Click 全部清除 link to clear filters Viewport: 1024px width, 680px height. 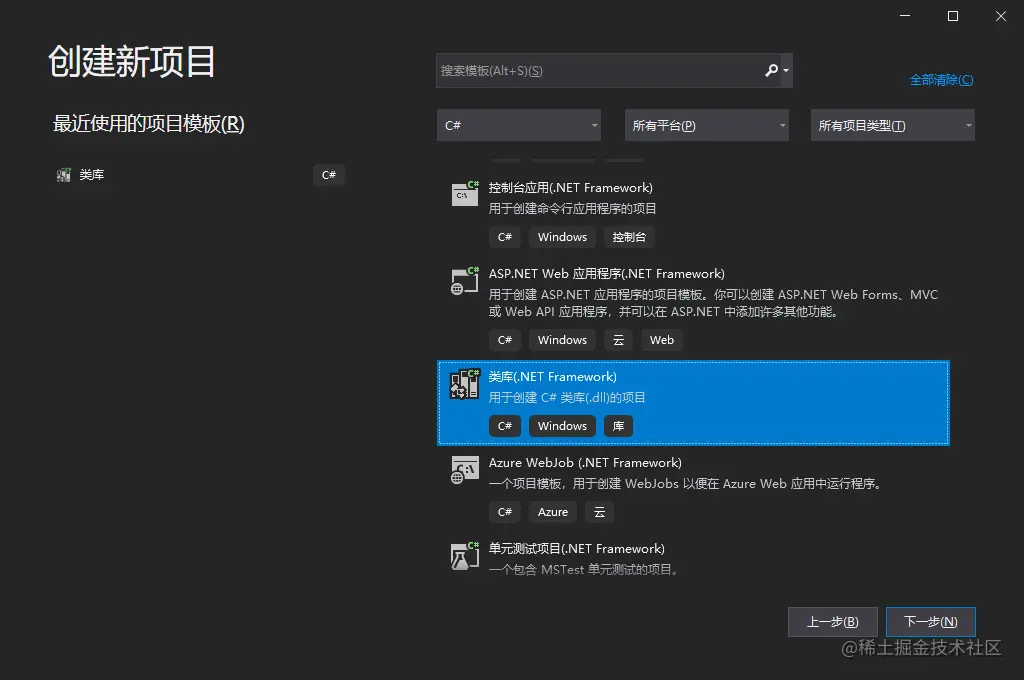[x=941, y=80]
